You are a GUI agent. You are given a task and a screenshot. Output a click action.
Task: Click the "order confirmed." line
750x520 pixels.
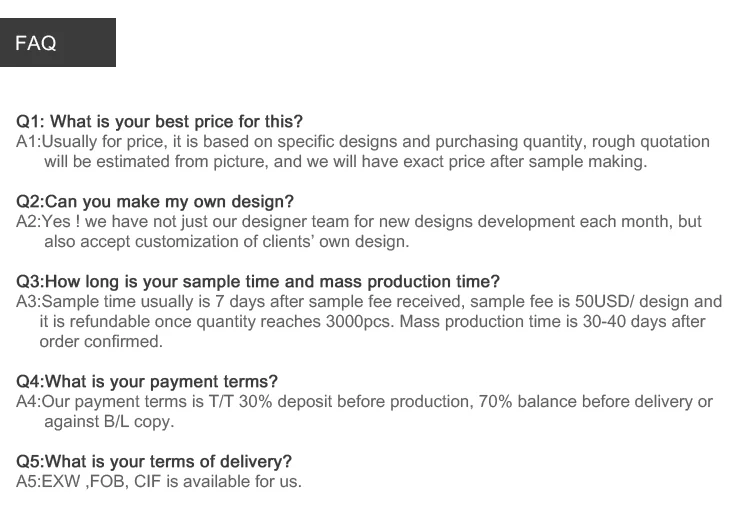click(x=100, y=341)
